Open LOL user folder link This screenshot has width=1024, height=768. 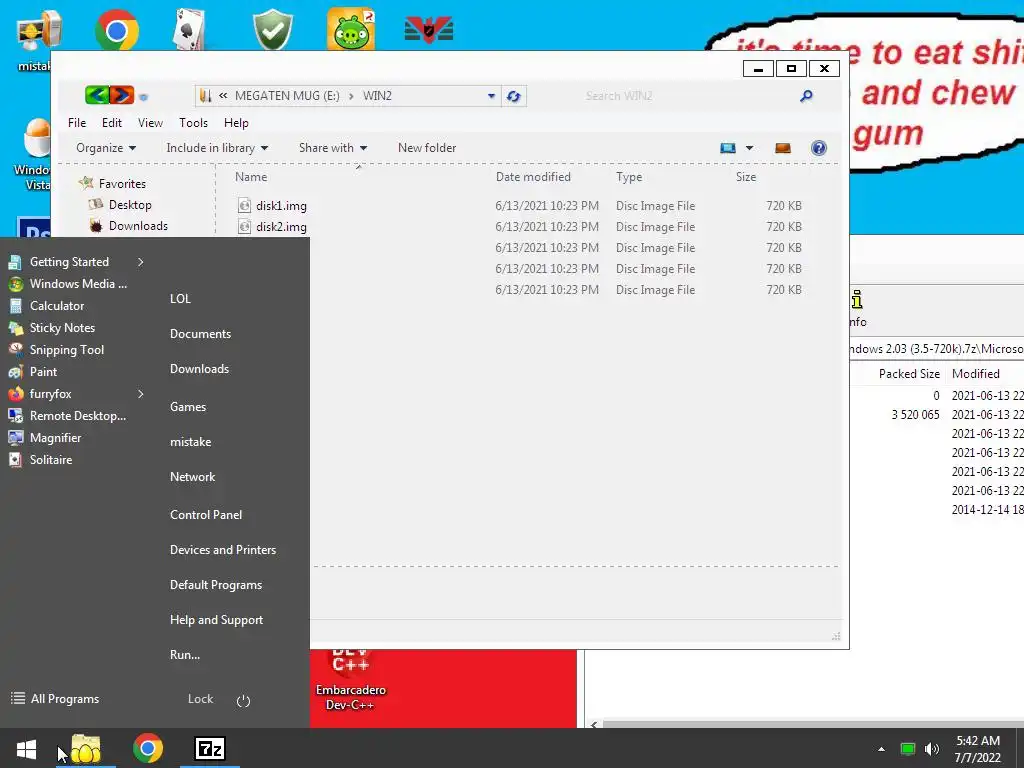click(180, 298)
